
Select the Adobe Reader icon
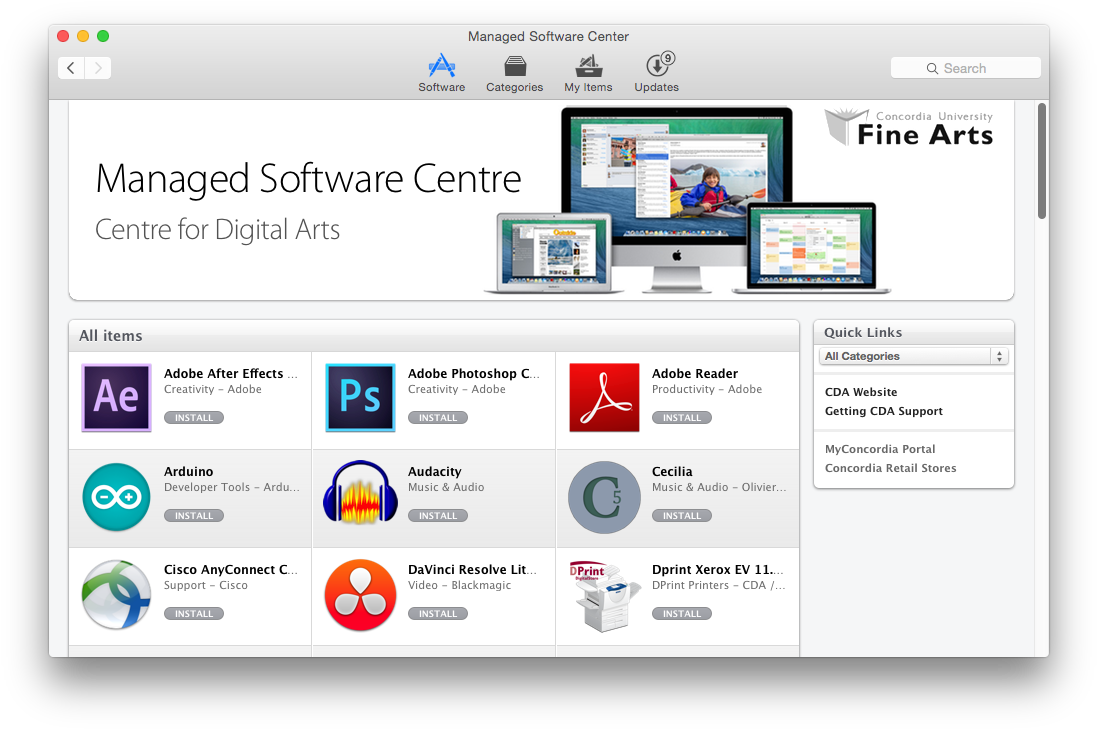pyautogui.click(x=604, y=398)
